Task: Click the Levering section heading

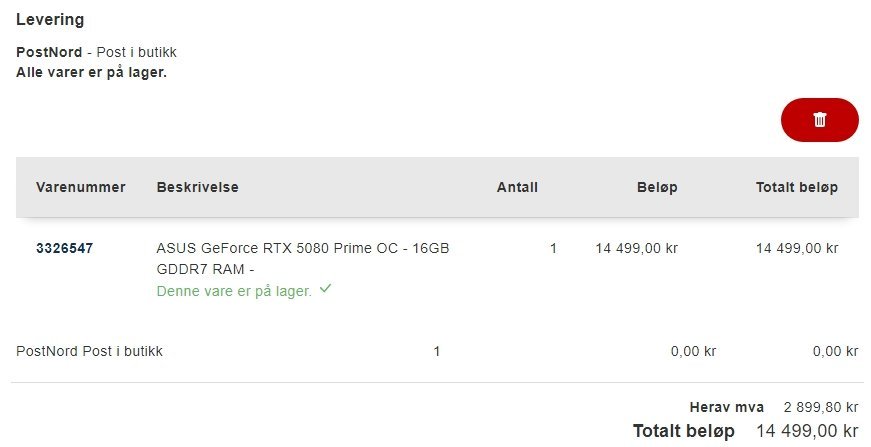Action: [50, 20]
